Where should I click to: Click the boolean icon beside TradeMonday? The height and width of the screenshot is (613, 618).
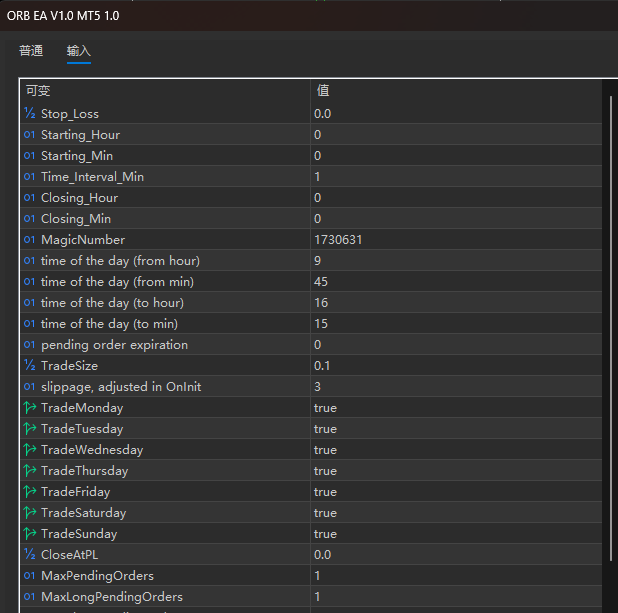(x=30, y=407)
